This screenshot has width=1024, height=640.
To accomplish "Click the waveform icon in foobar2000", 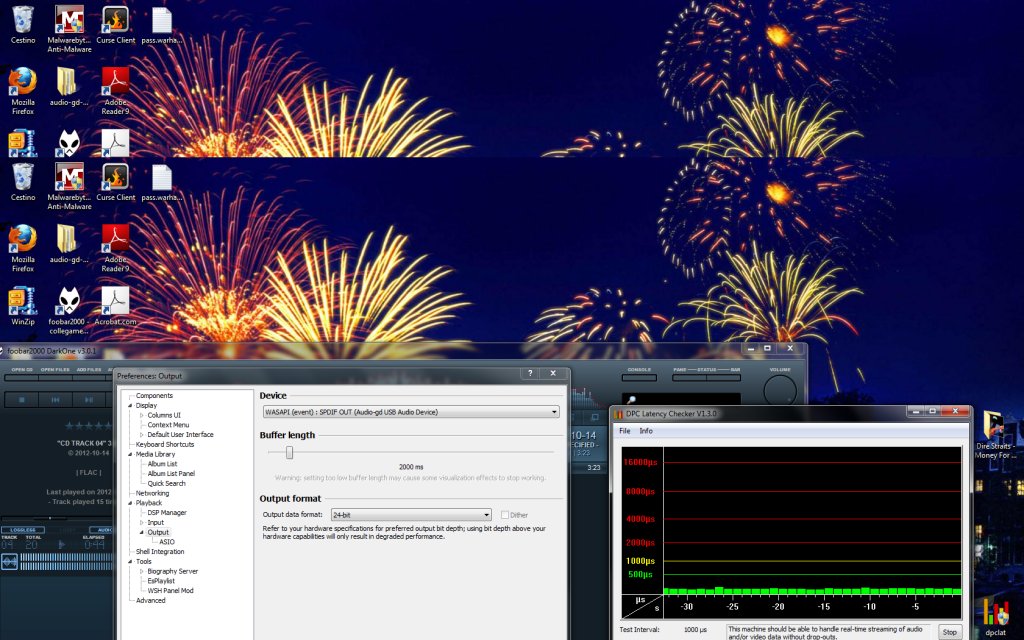I will 9,562.
